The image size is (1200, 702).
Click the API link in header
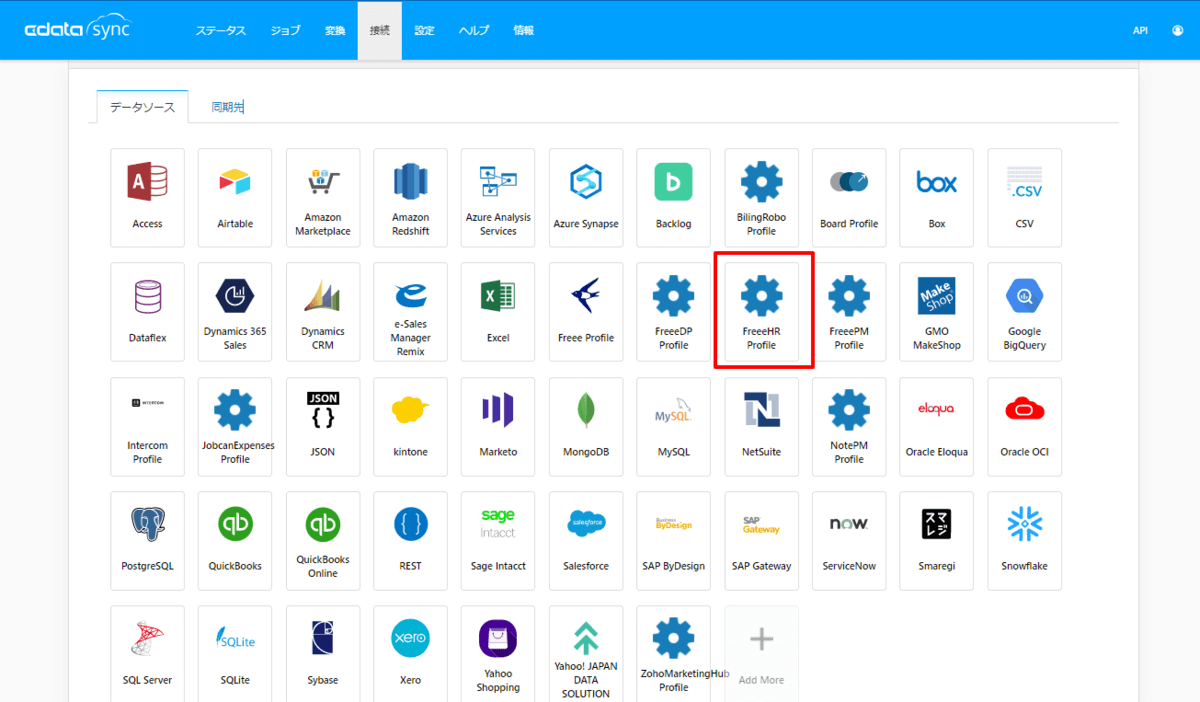coord(1140,30)
